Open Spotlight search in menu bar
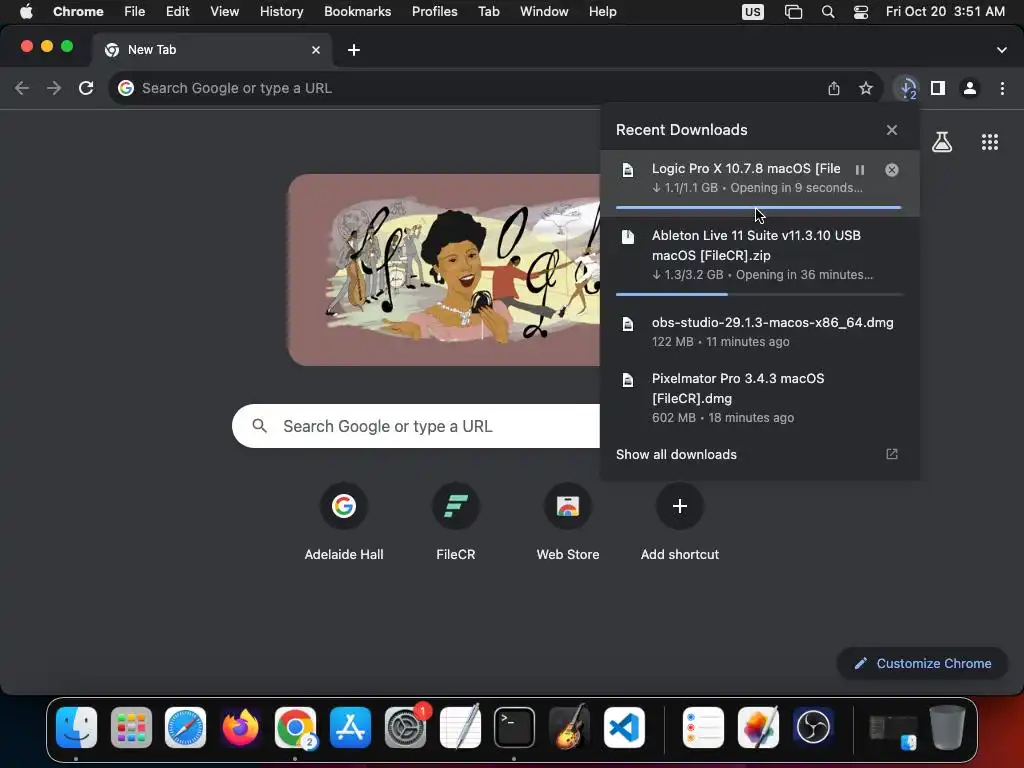 pyautogui.click(x=827, y=12)
